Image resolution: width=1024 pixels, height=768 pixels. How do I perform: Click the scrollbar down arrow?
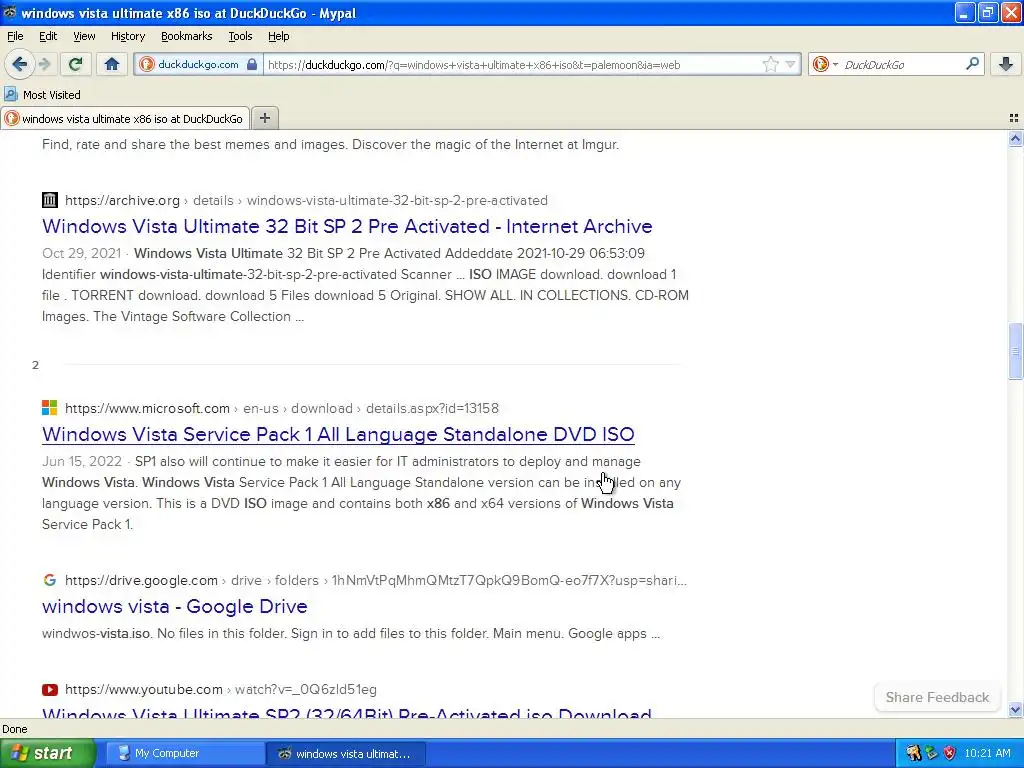click(x=1015, y=709)
